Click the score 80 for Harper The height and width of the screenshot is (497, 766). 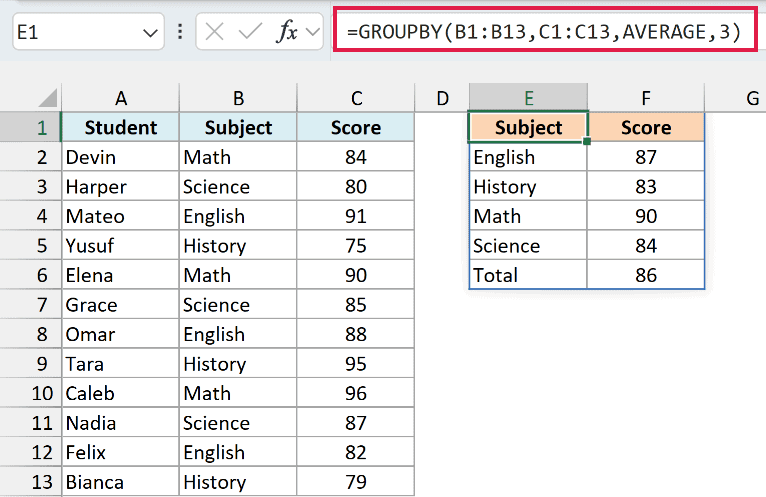point(356,187)
